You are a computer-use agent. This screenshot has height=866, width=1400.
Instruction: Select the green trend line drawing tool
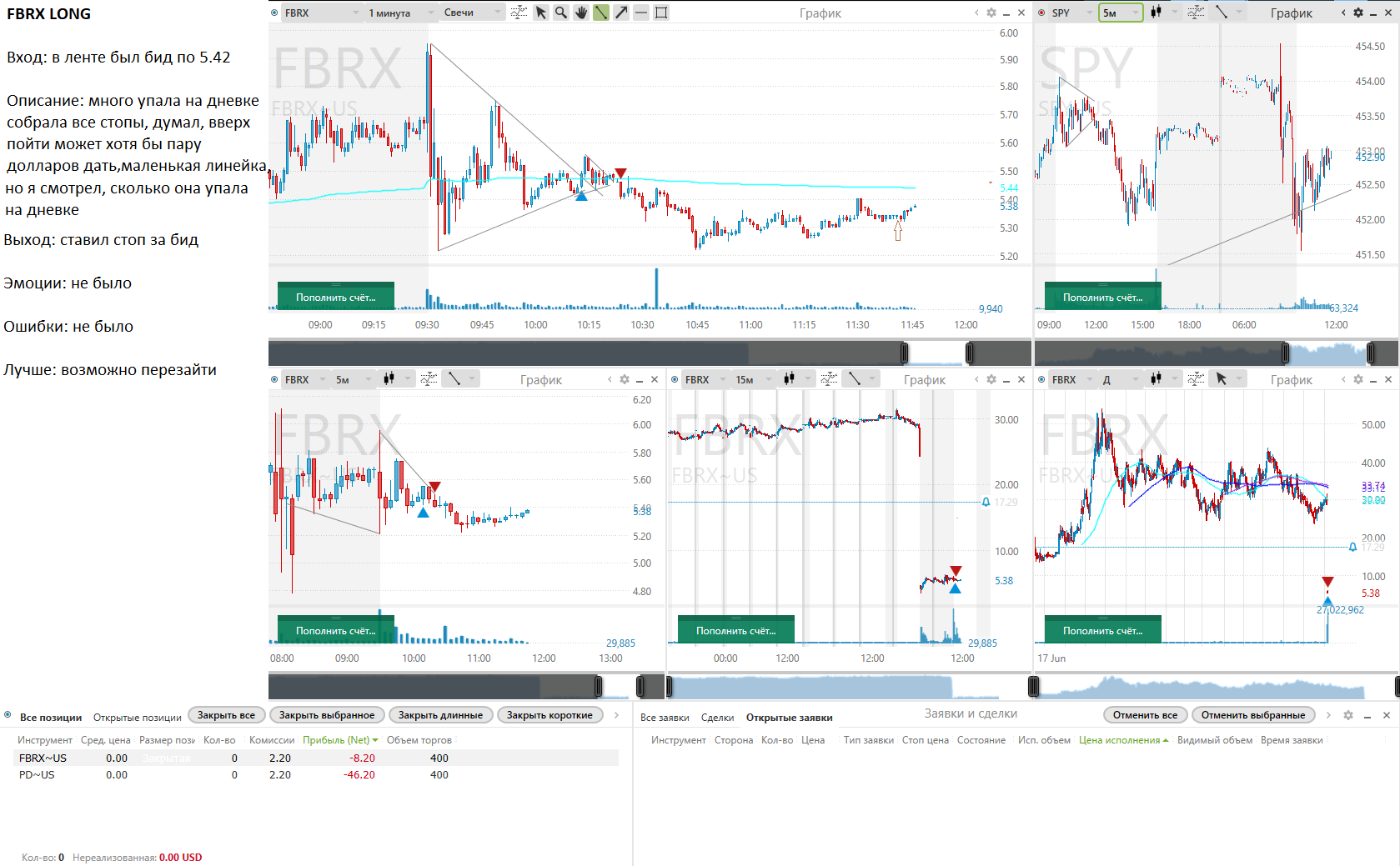(x=601, y=13)
